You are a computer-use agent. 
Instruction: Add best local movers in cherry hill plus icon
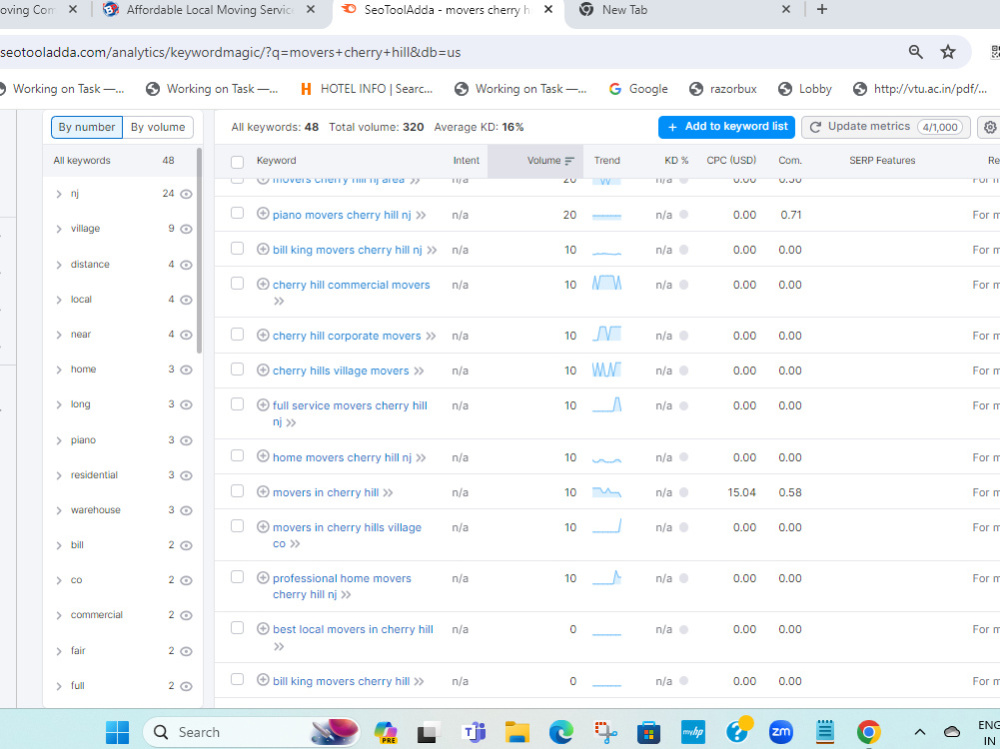pyautogui.click(x=263, y=628)
